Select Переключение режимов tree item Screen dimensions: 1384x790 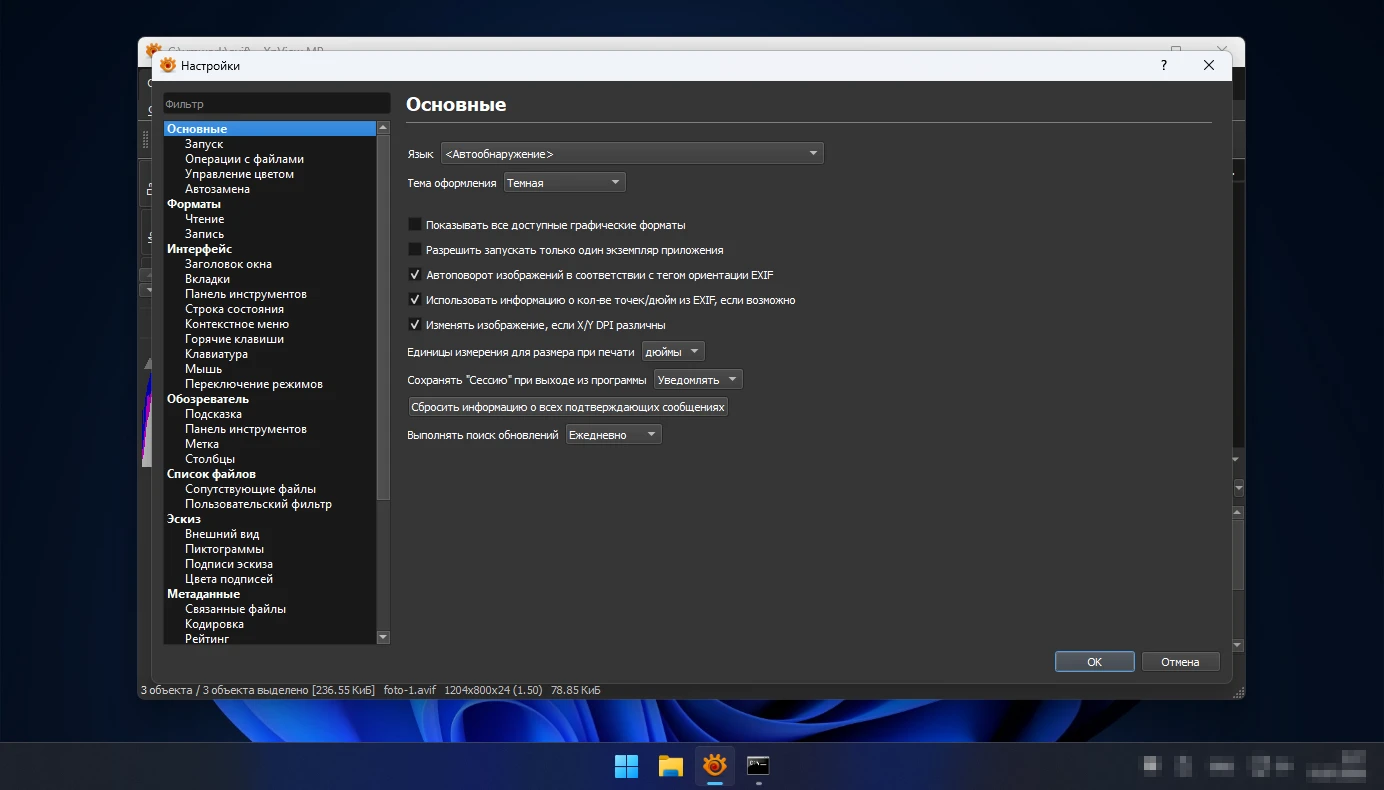pyautogui.click(x=254, y=384)
